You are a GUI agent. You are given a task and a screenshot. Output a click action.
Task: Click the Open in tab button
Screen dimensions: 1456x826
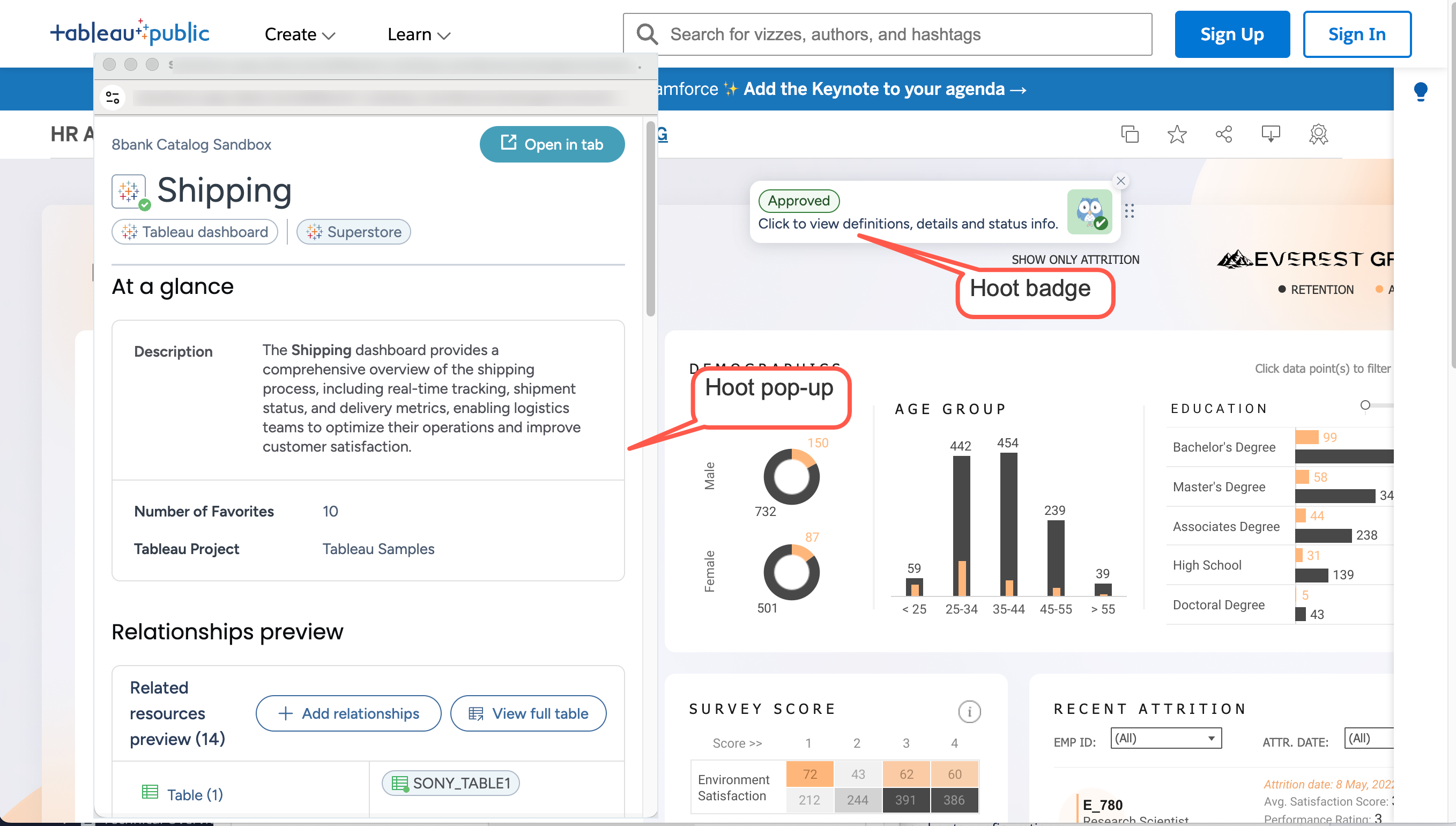(x=552, y=145)
